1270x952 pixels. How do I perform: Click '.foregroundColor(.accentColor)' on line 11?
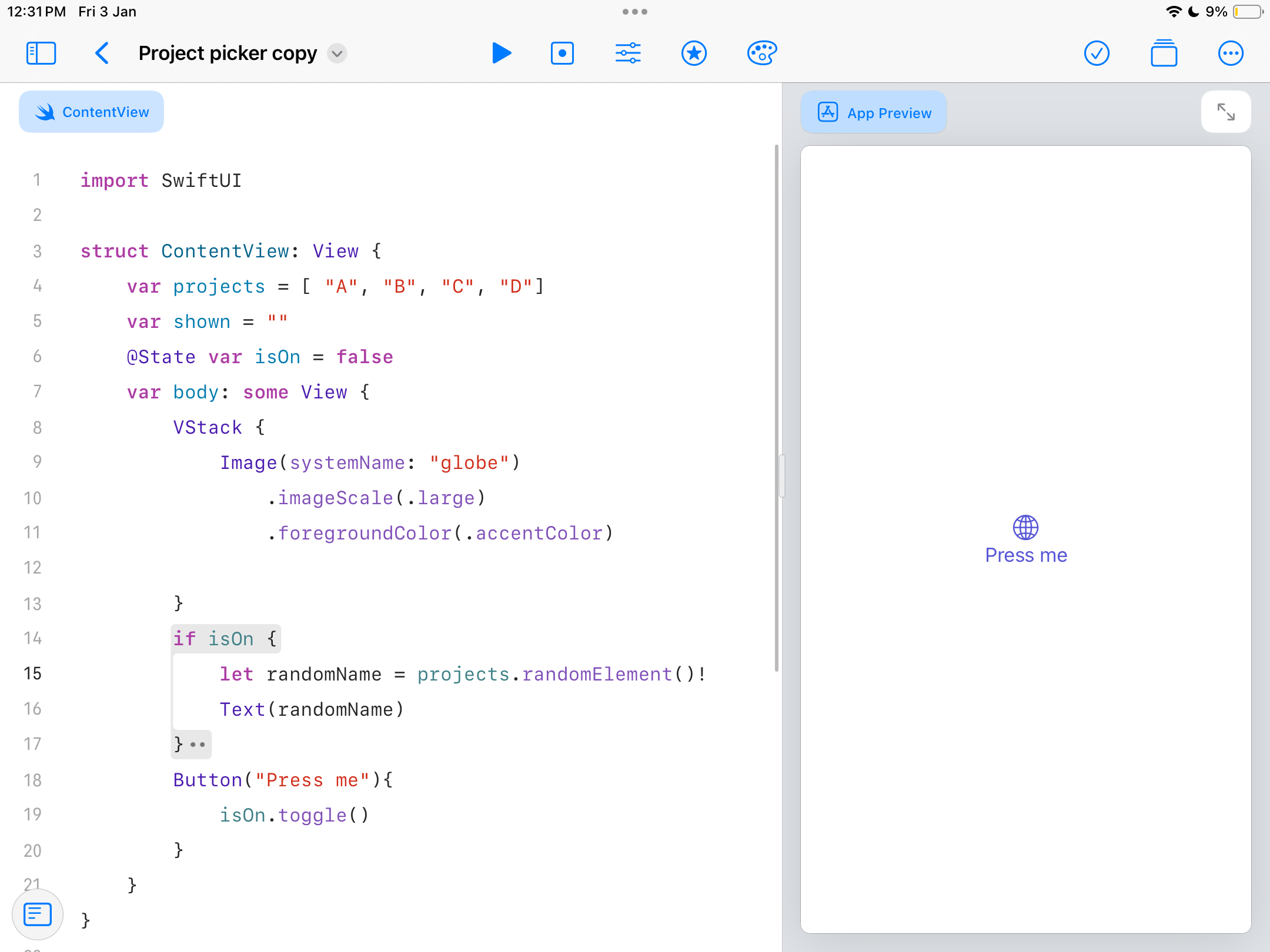point(440,533)
